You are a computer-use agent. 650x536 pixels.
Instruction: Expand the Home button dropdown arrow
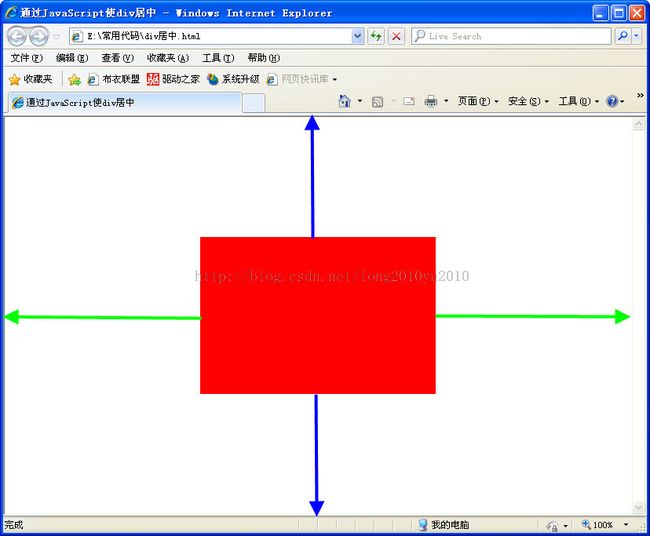point(360,101)
